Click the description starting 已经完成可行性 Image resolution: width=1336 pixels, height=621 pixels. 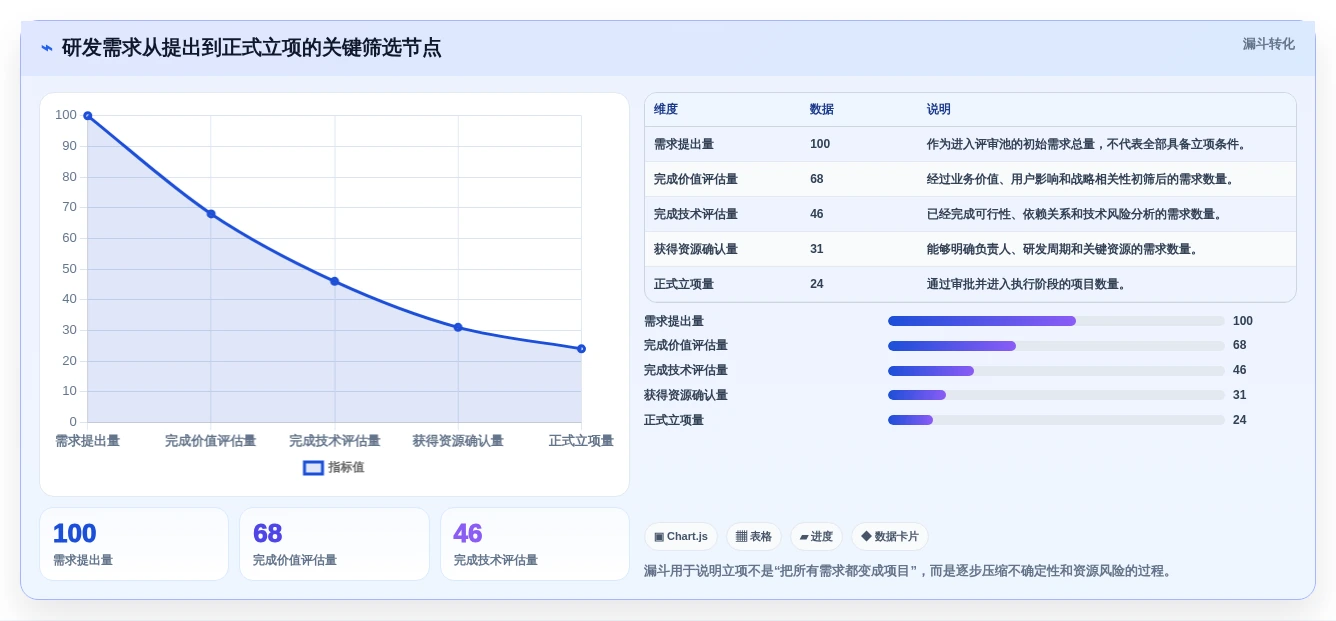coord(1077,214)
